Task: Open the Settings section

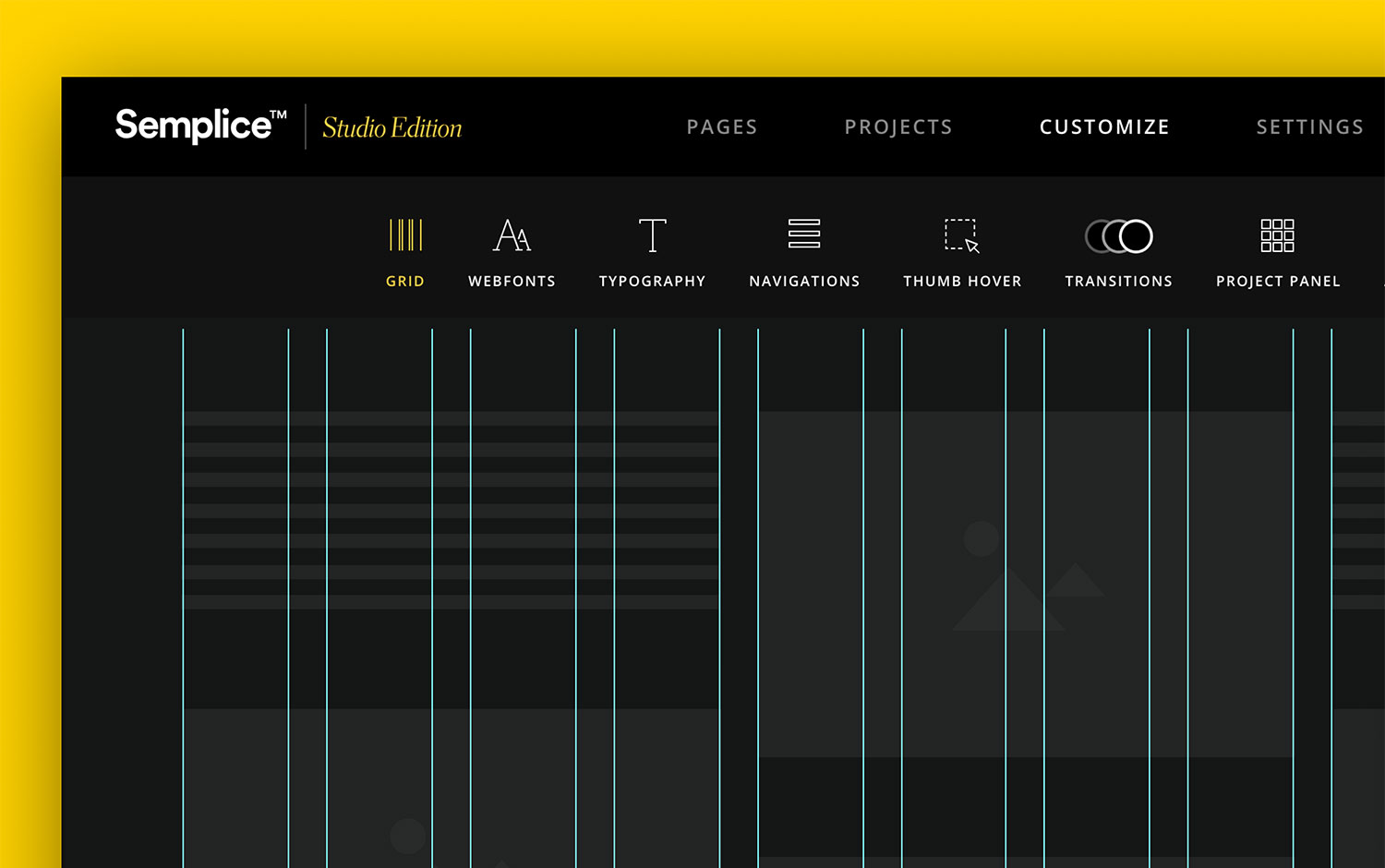Action: (x=1309, y=127)
